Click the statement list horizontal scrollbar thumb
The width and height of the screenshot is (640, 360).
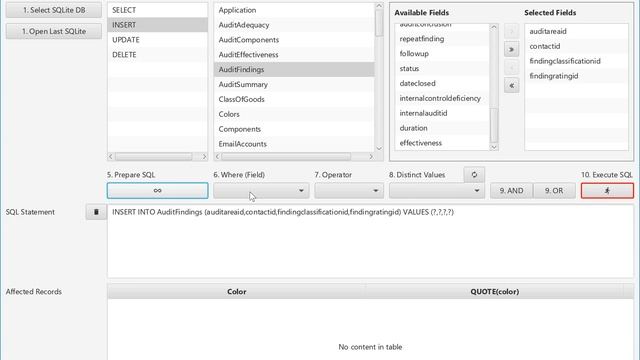point(153,156)
